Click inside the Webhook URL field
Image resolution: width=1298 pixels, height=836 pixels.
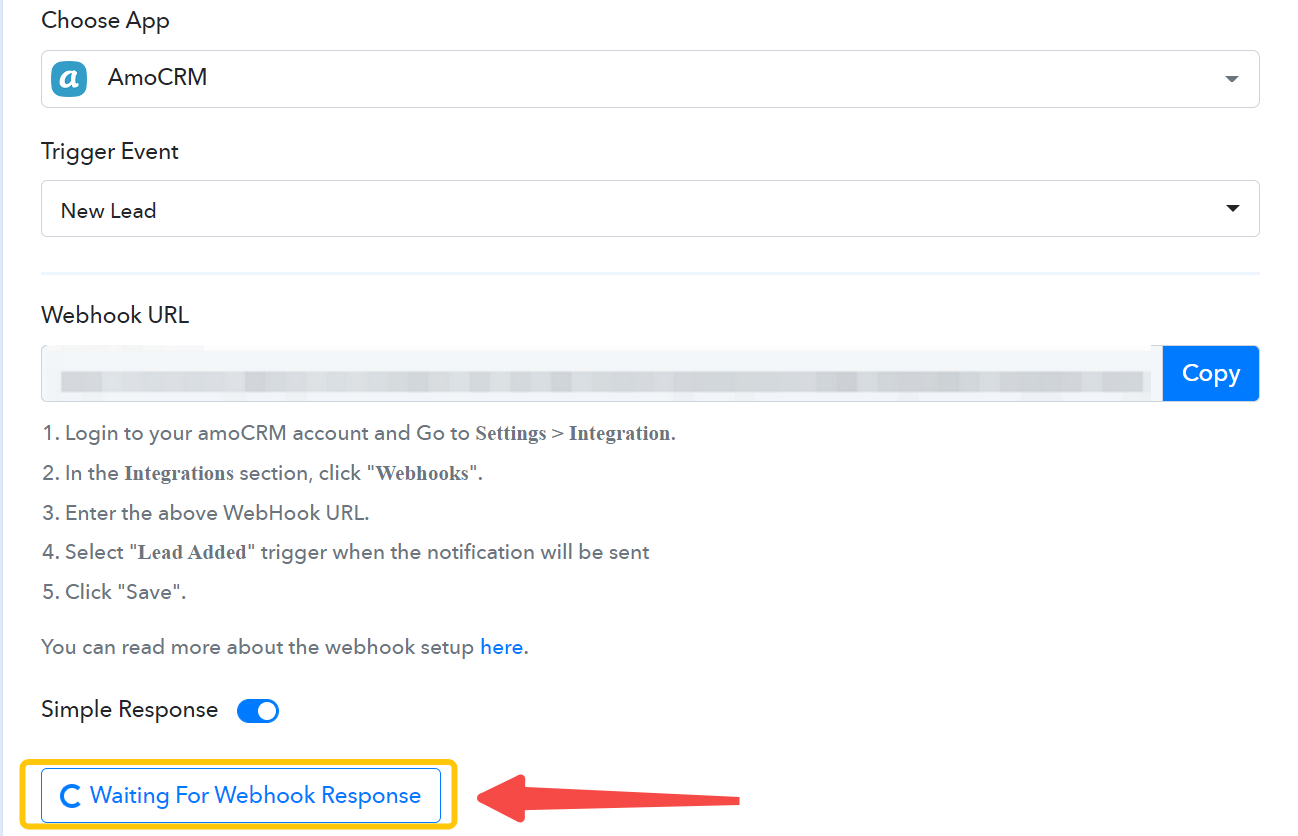[x=601, y=373]
